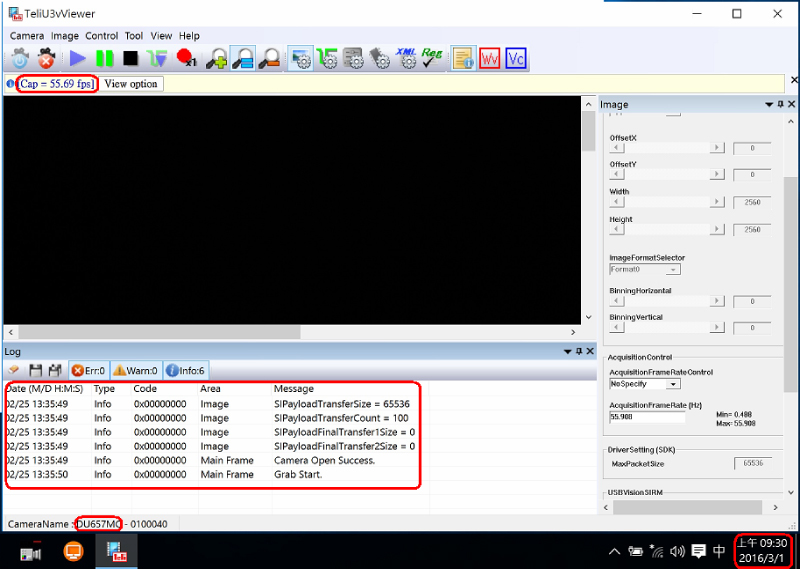This screenshot has height=569, width=800.
Task: Click the AcquisitionFrameRate input field
Action: click(647, 418)
